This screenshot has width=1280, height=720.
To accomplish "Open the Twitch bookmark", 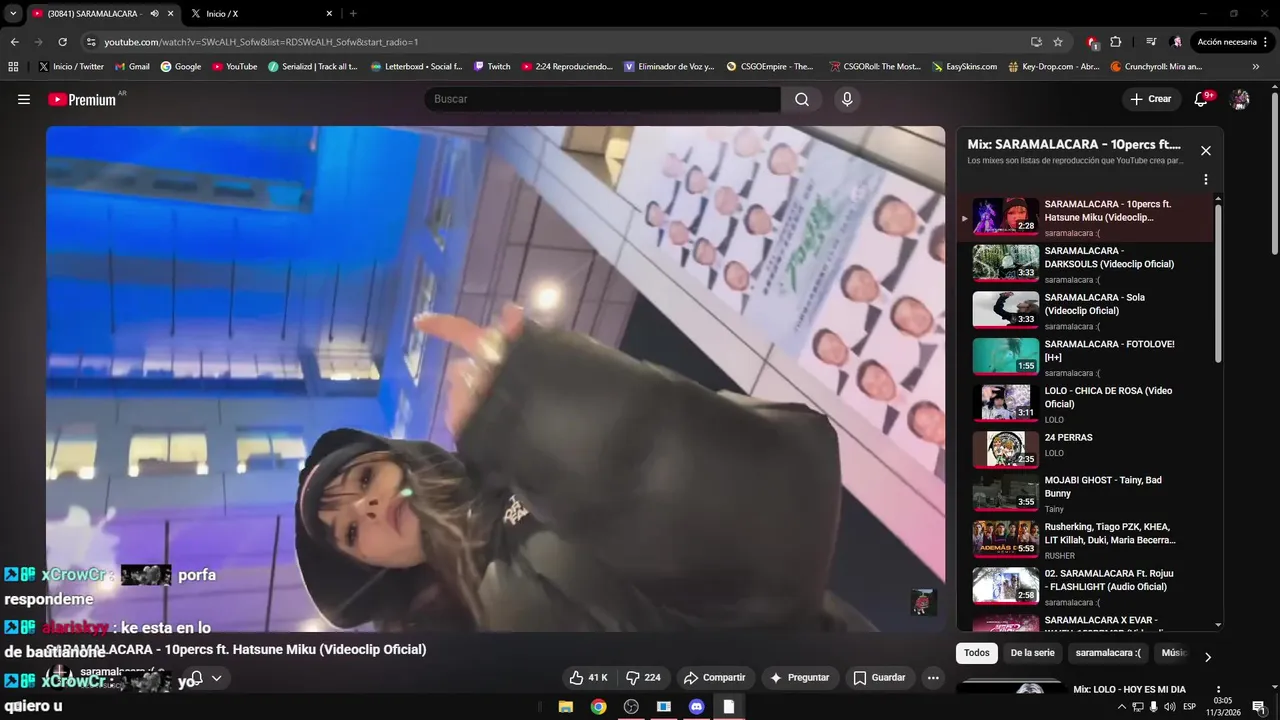I will click(492, 67).
